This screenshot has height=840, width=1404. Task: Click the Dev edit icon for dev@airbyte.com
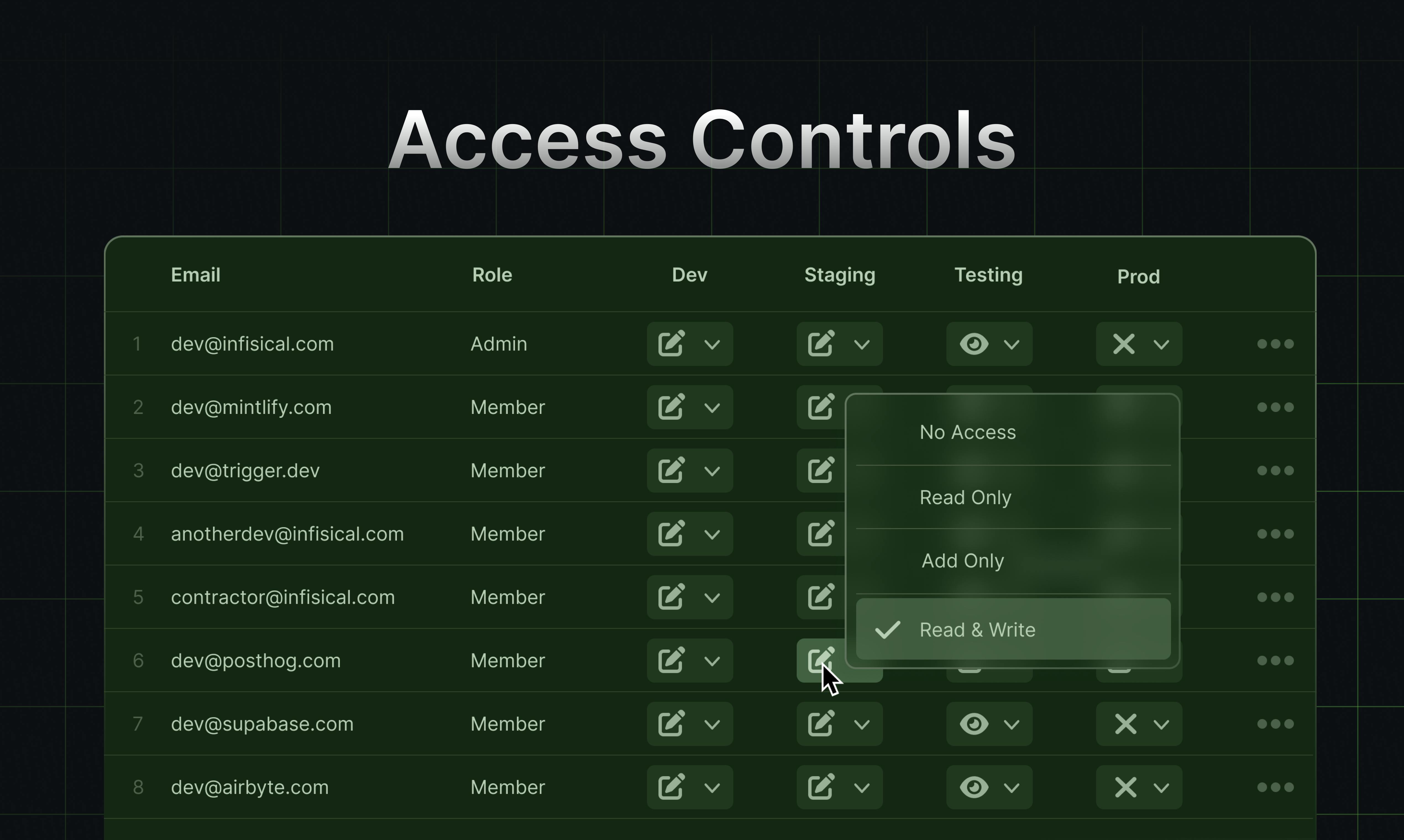pos(672,787)
